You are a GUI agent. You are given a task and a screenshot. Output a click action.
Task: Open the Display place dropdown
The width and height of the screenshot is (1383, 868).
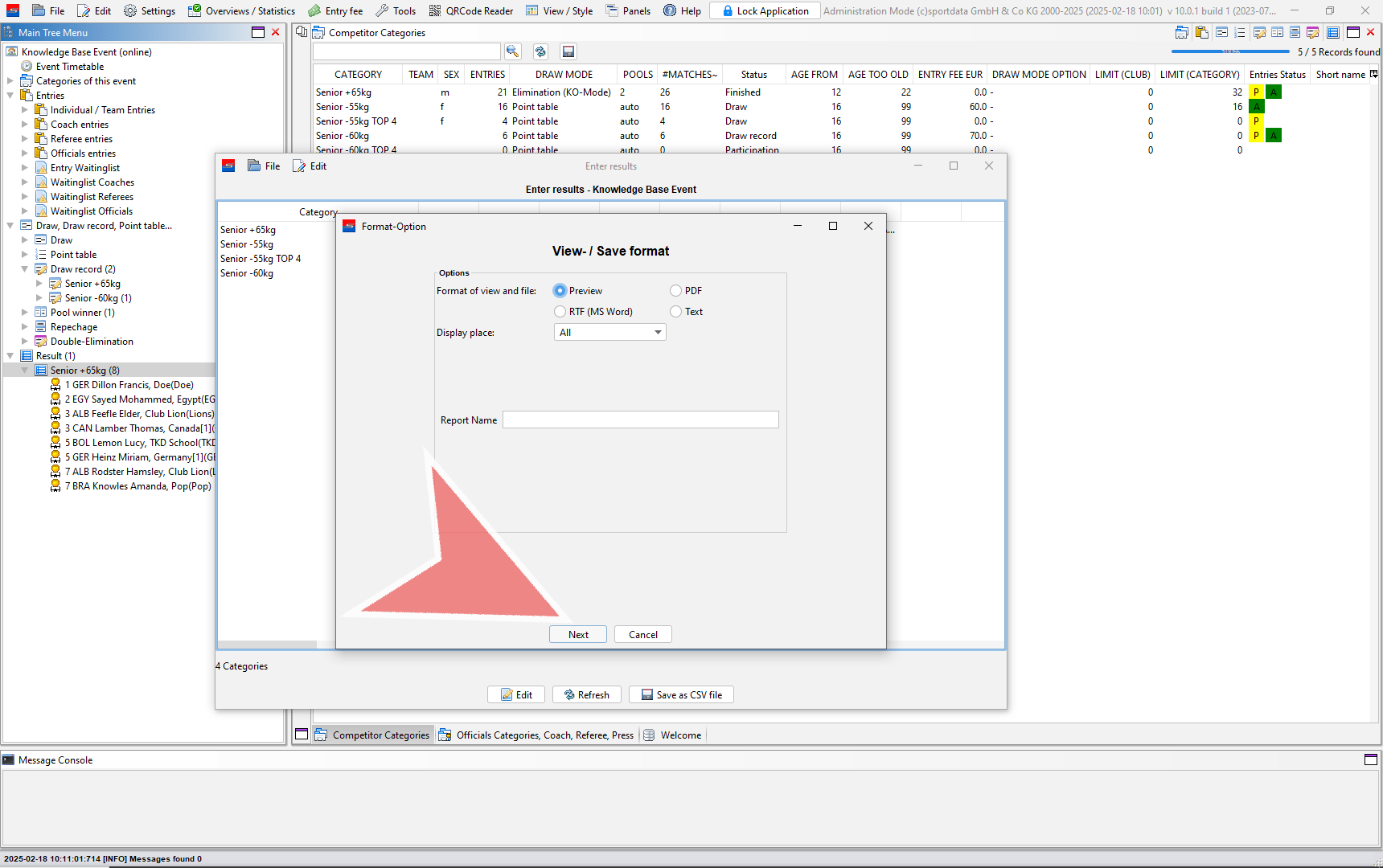click(x=609, y=333)
